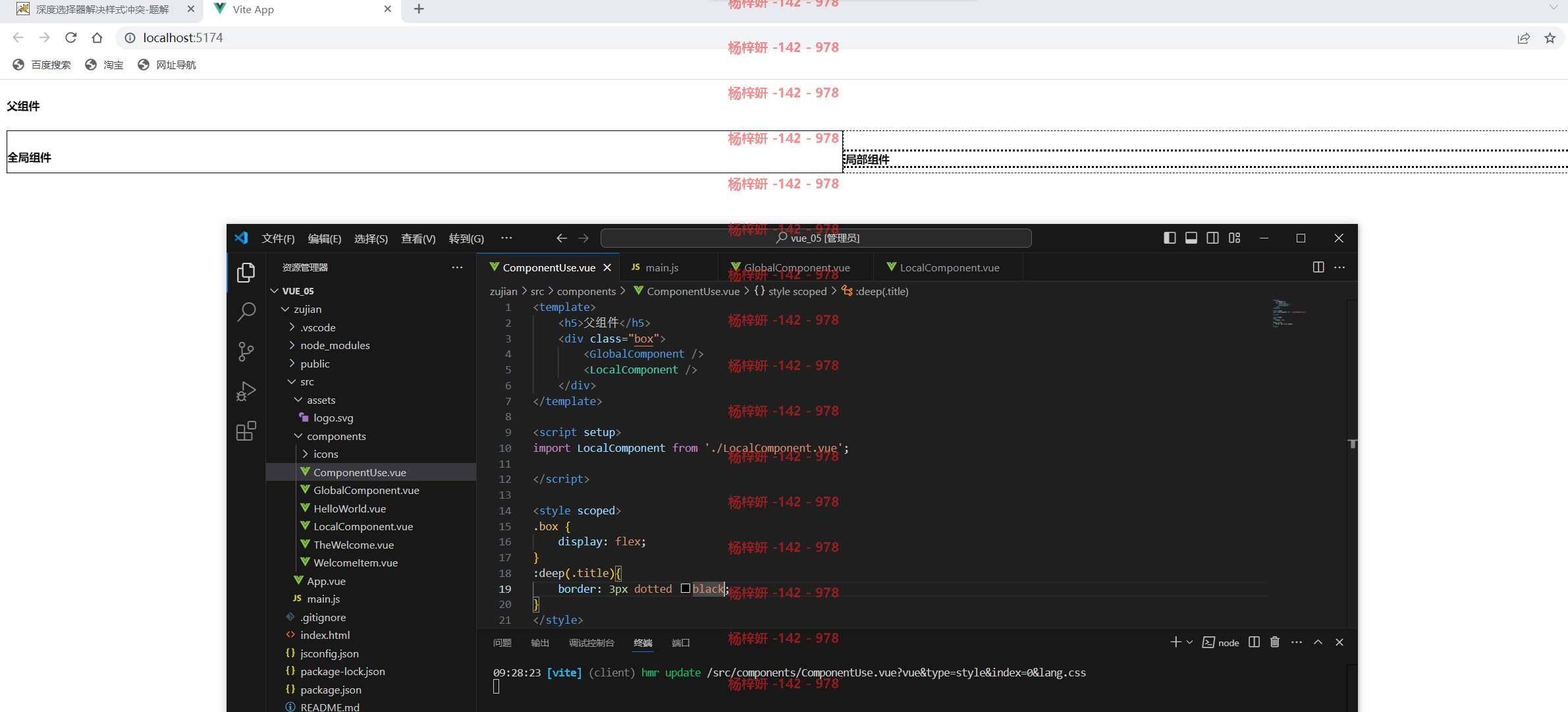This screenshot has width=1568, height=712.
Task: Open the 查看(V) menu
Action: (x=418, y=238)
